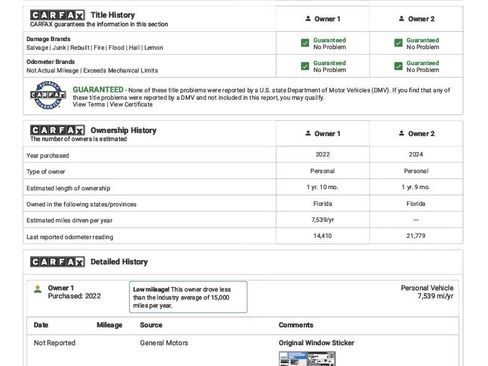Click the Original Window Sticker heading
This screenshot has width=488, height=366.
(x=316, y=343)
